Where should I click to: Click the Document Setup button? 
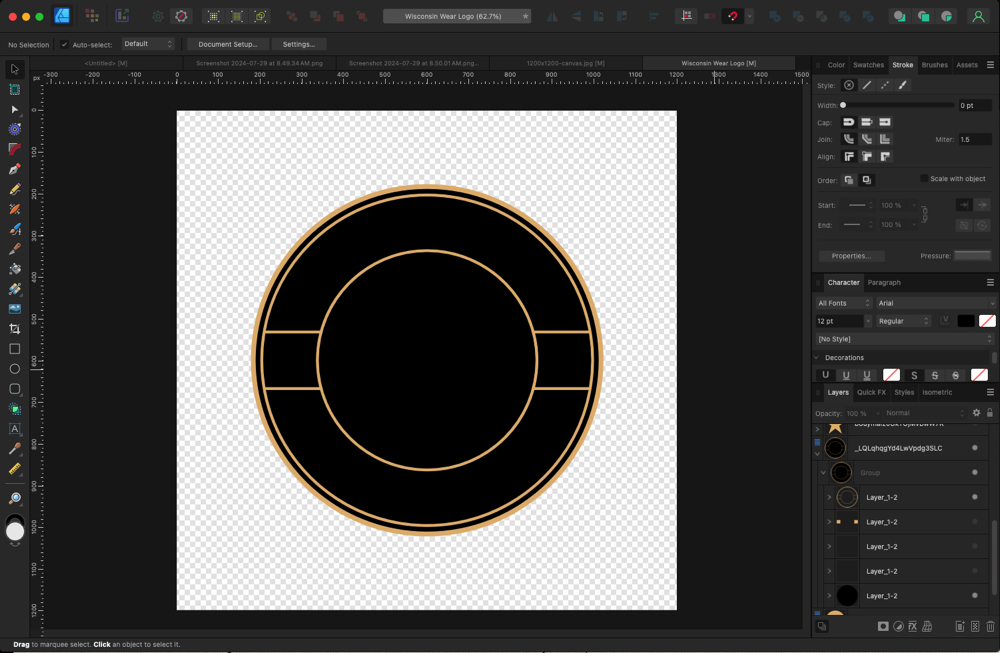tap(228, 44)
